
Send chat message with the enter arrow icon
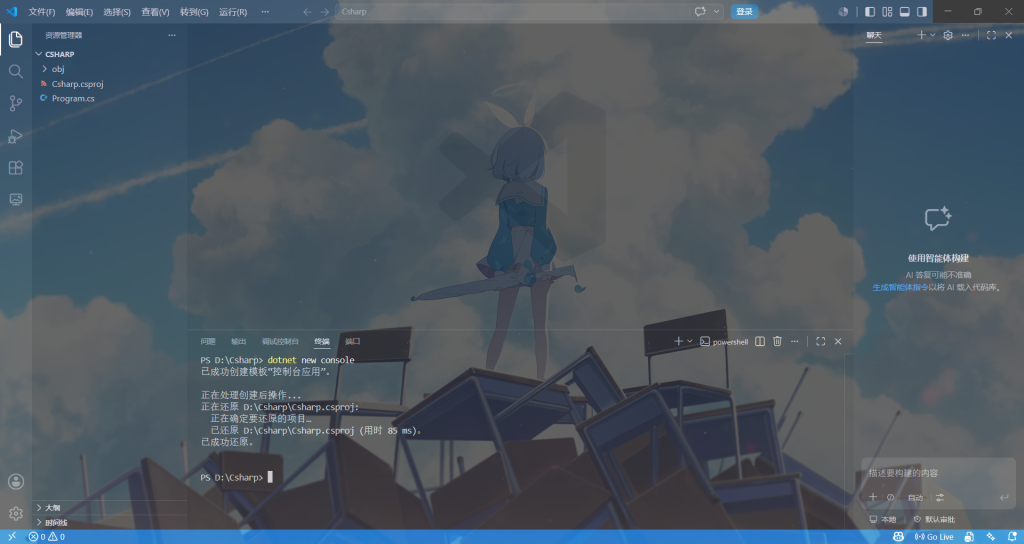point(1004,497)
